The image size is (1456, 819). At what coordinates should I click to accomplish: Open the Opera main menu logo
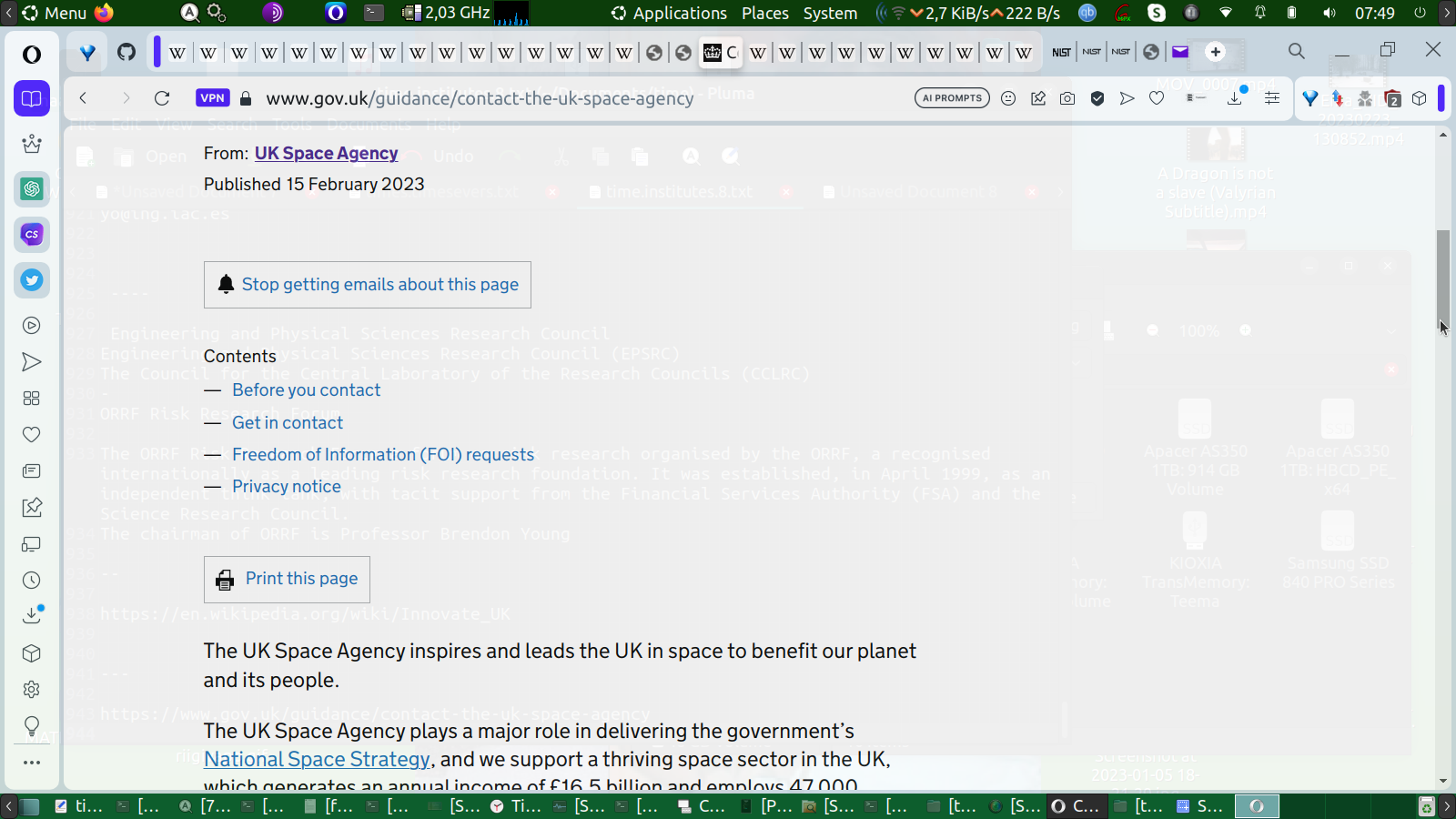coord(32,55)
